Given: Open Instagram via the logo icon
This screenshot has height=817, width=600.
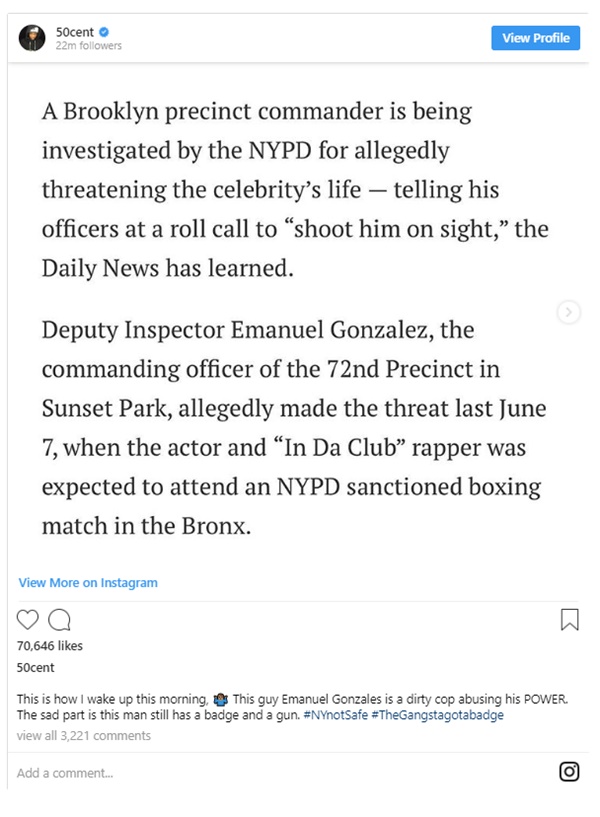Looking at the screenshot, I should pyautogui.click(x=569, y=771).
